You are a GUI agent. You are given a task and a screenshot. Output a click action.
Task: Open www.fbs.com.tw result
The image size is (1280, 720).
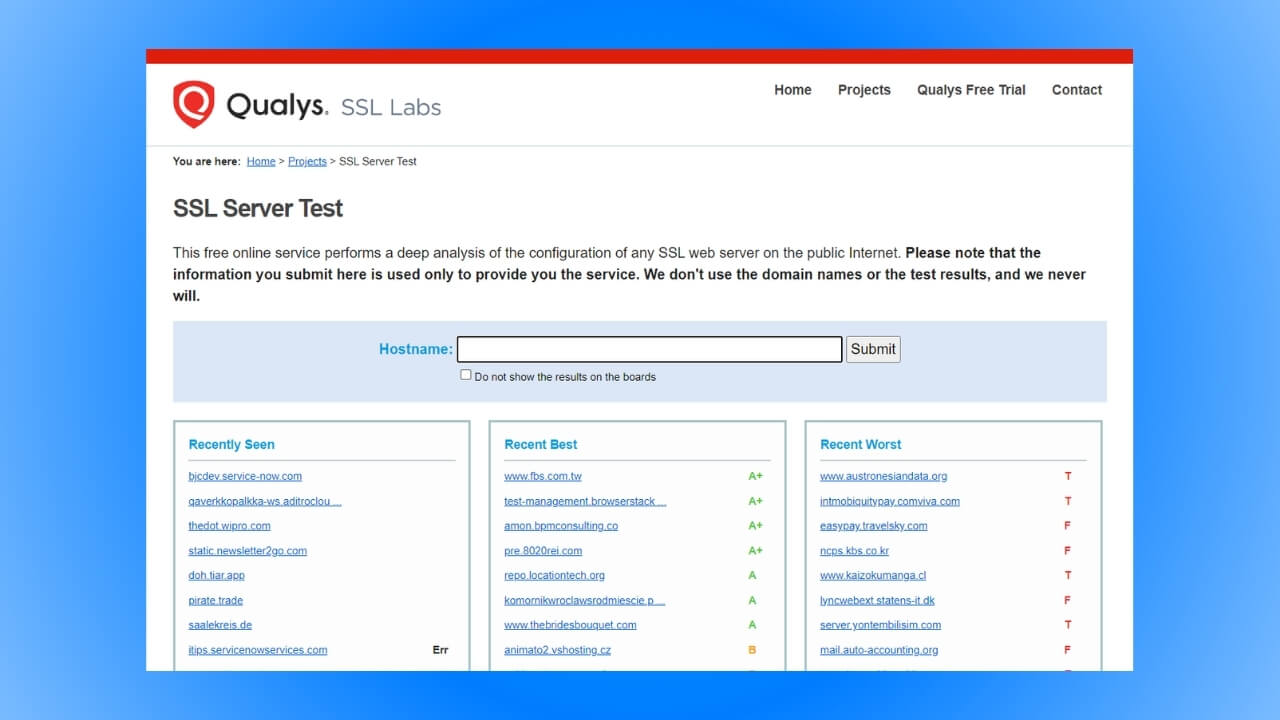(x=543, y=476)
